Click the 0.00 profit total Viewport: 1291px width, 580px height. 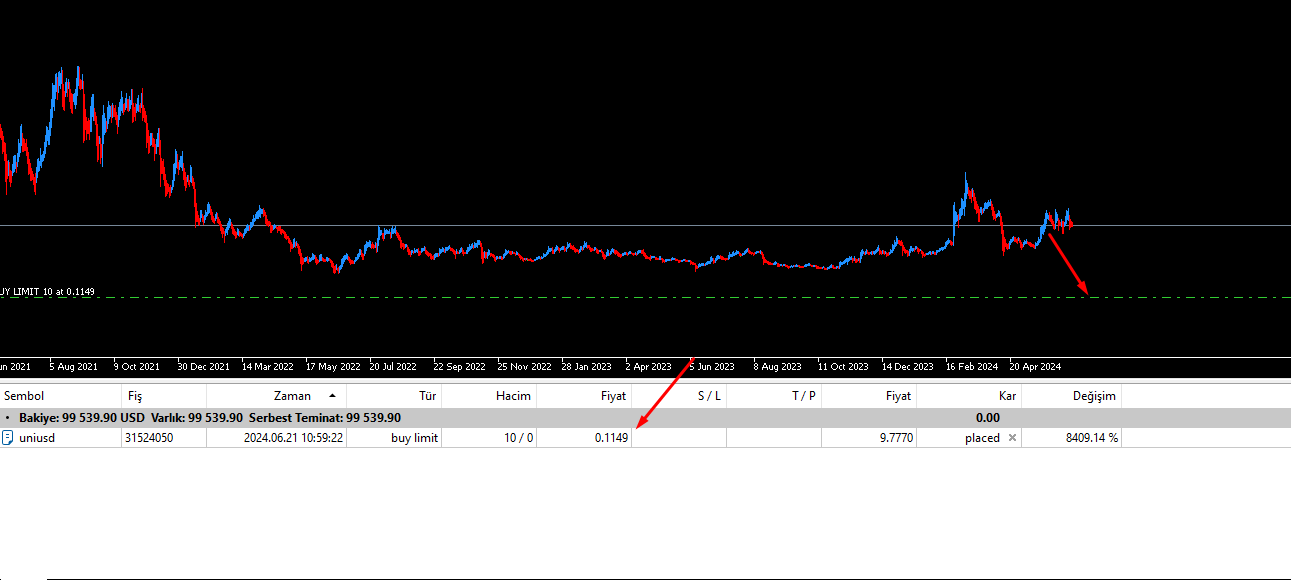(987, 418)
